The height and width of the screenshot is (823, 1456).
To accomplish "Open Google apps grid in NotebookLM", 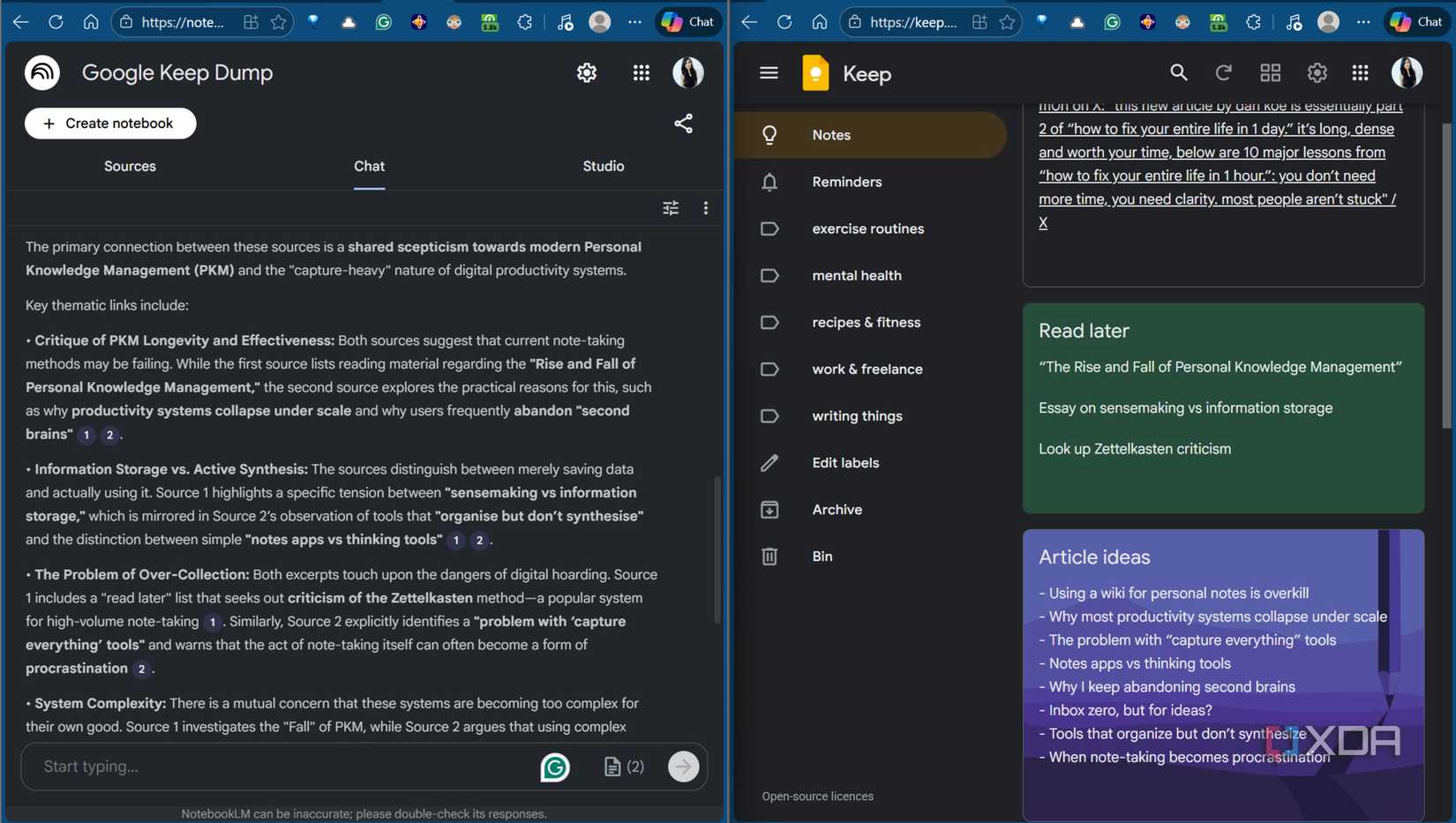I will pyautogui.click(x=642, y=73).
